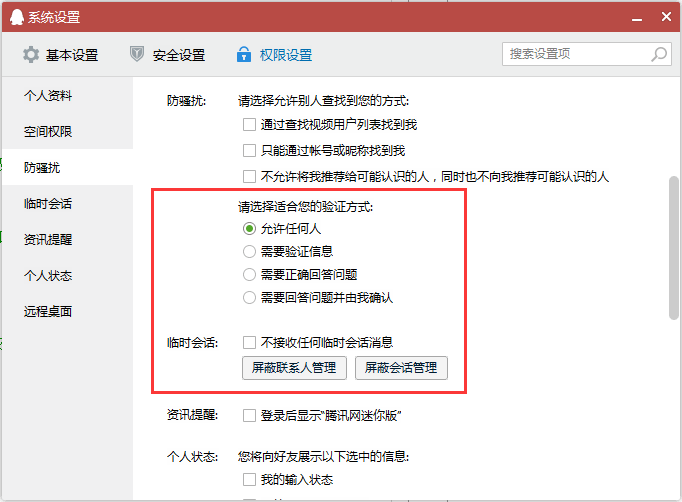682x502 pixels.
Task: Go to 空间权限 in the sidebar
Action: point(67,131)
